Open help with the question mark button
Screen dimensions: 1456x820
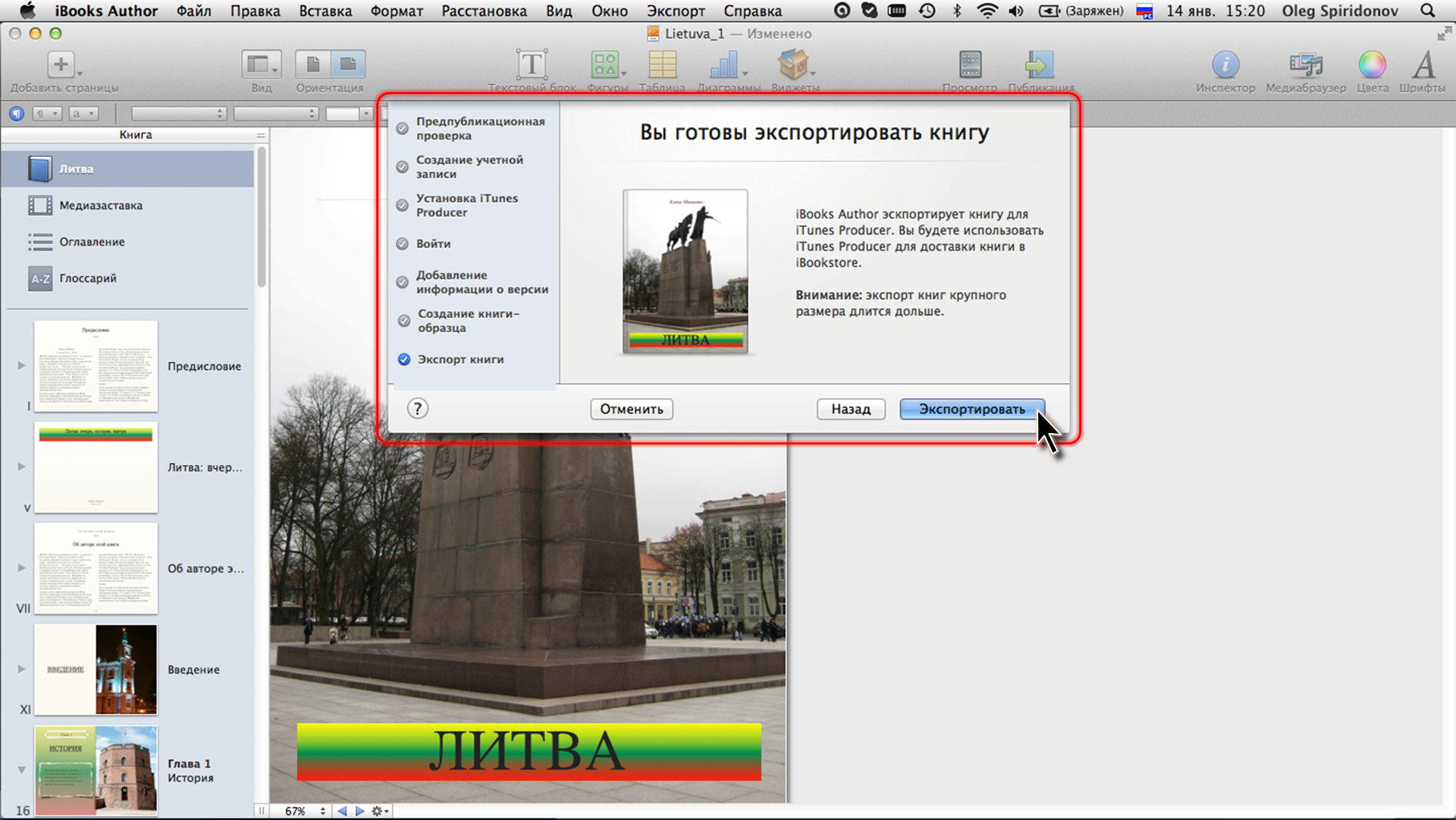(x=418, y=409)
